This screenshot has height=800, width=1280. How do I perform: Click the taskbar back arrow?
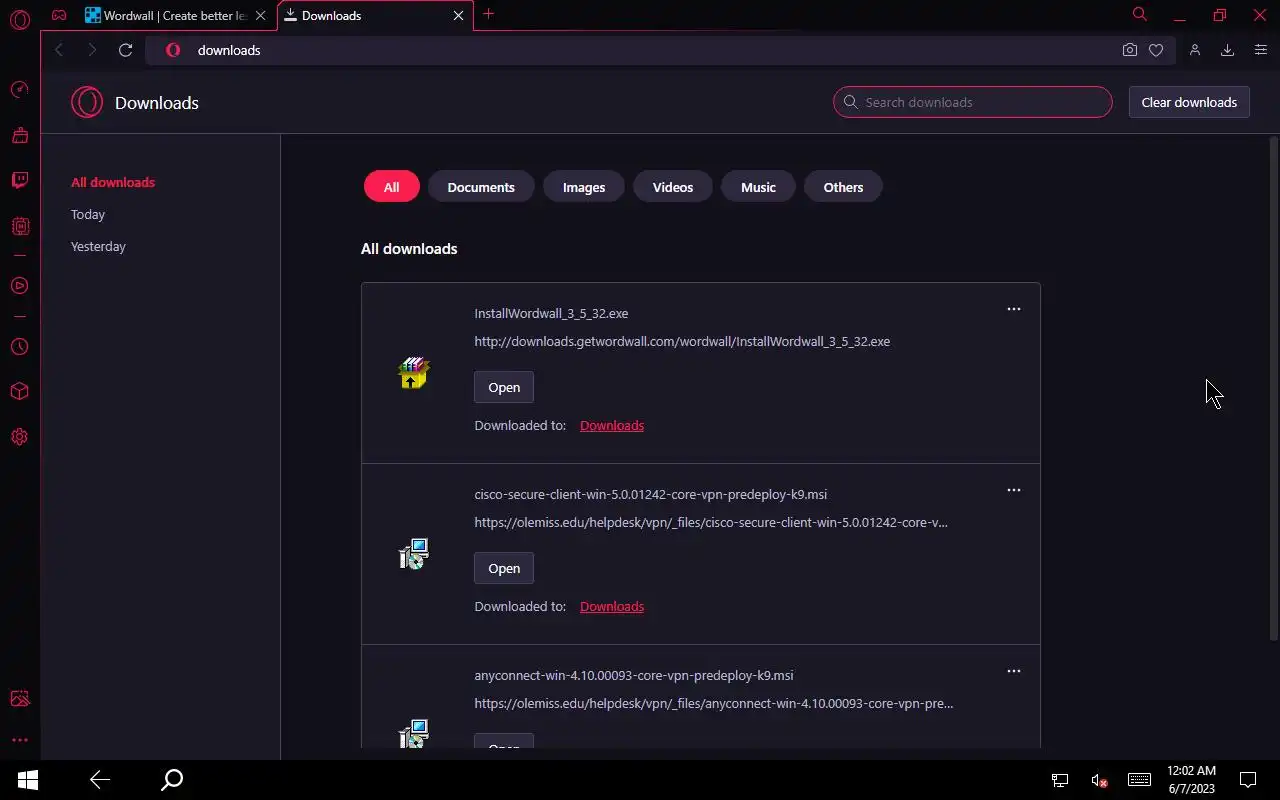tap(100, 780)
